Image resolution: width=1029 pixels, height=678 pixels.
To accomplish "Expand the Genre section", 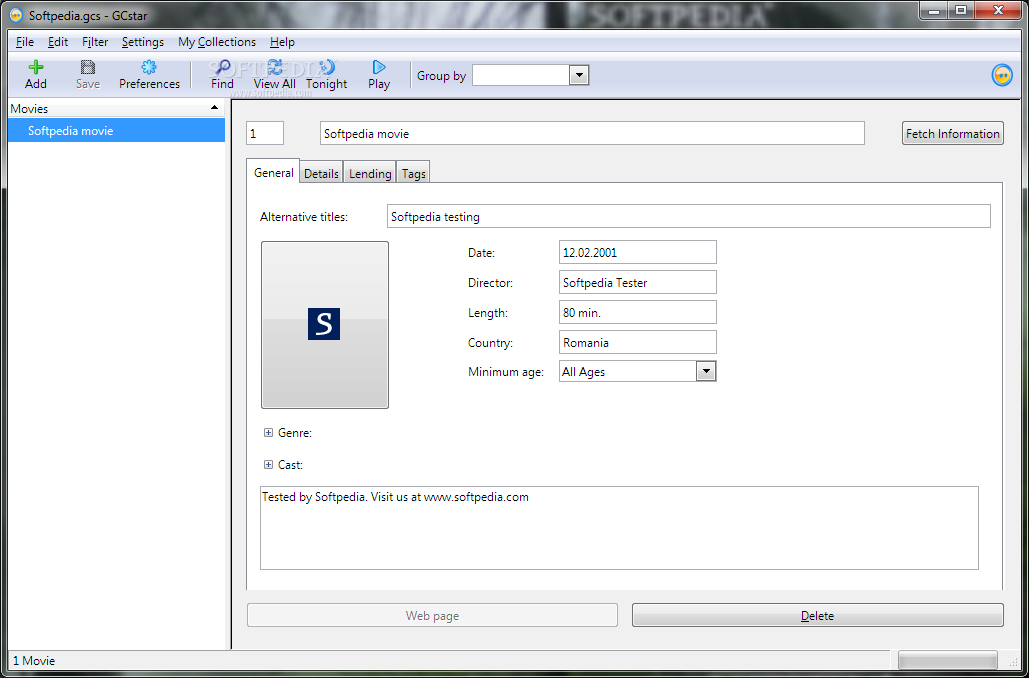I will pyautogui.click(x=268, y=433).
